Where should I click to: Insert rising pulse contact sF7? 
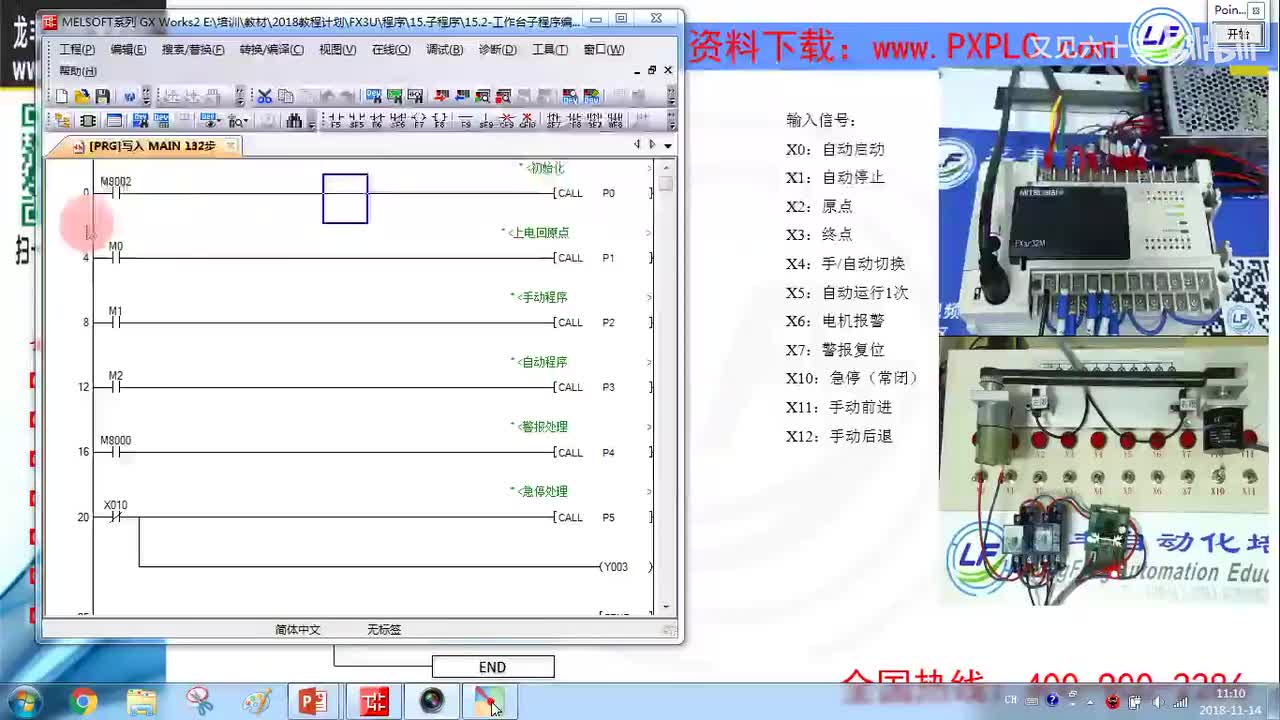pos(554,121)
